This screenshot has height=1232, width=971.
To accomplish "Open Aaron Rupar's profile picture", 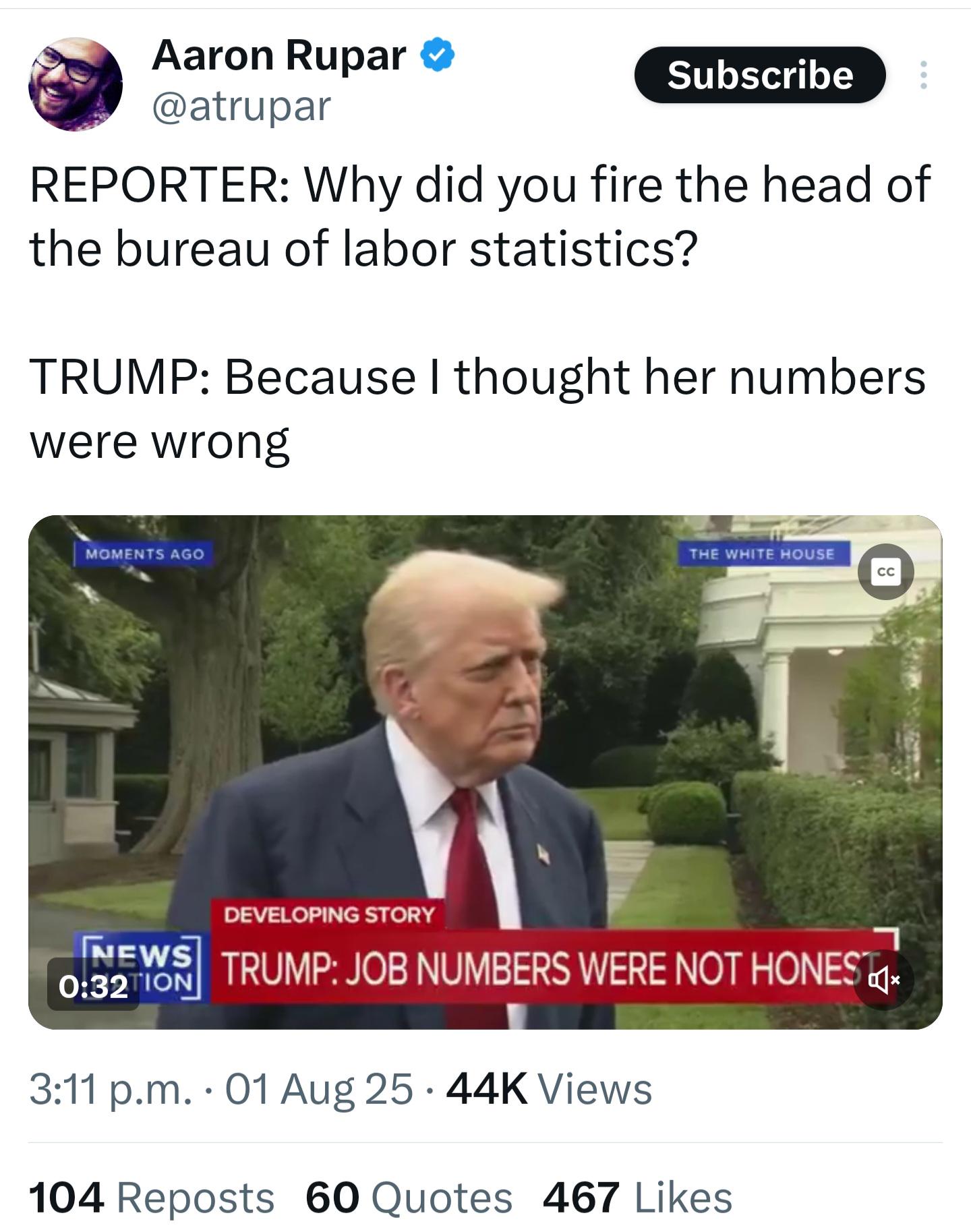I will coord(76,84).
